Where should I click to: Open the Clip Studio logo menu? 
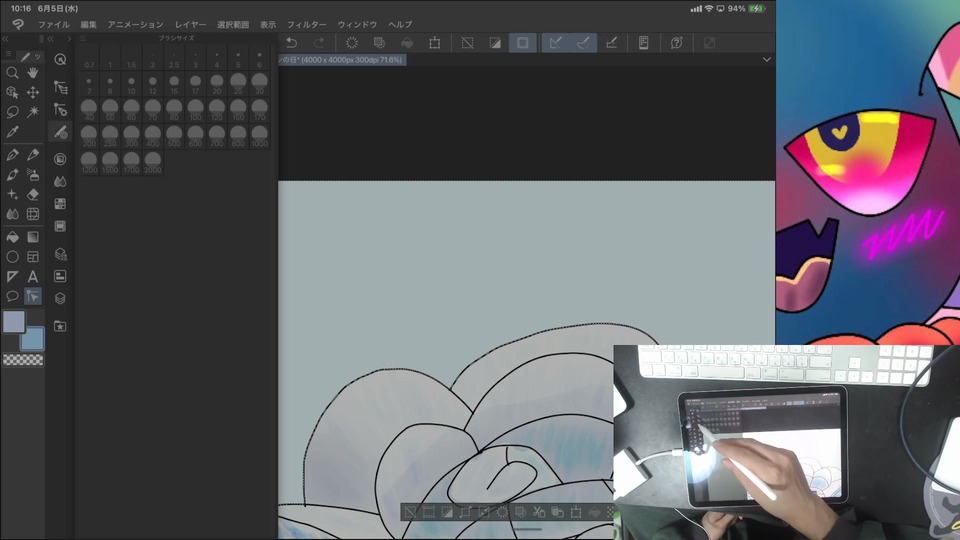click(18, 24)
